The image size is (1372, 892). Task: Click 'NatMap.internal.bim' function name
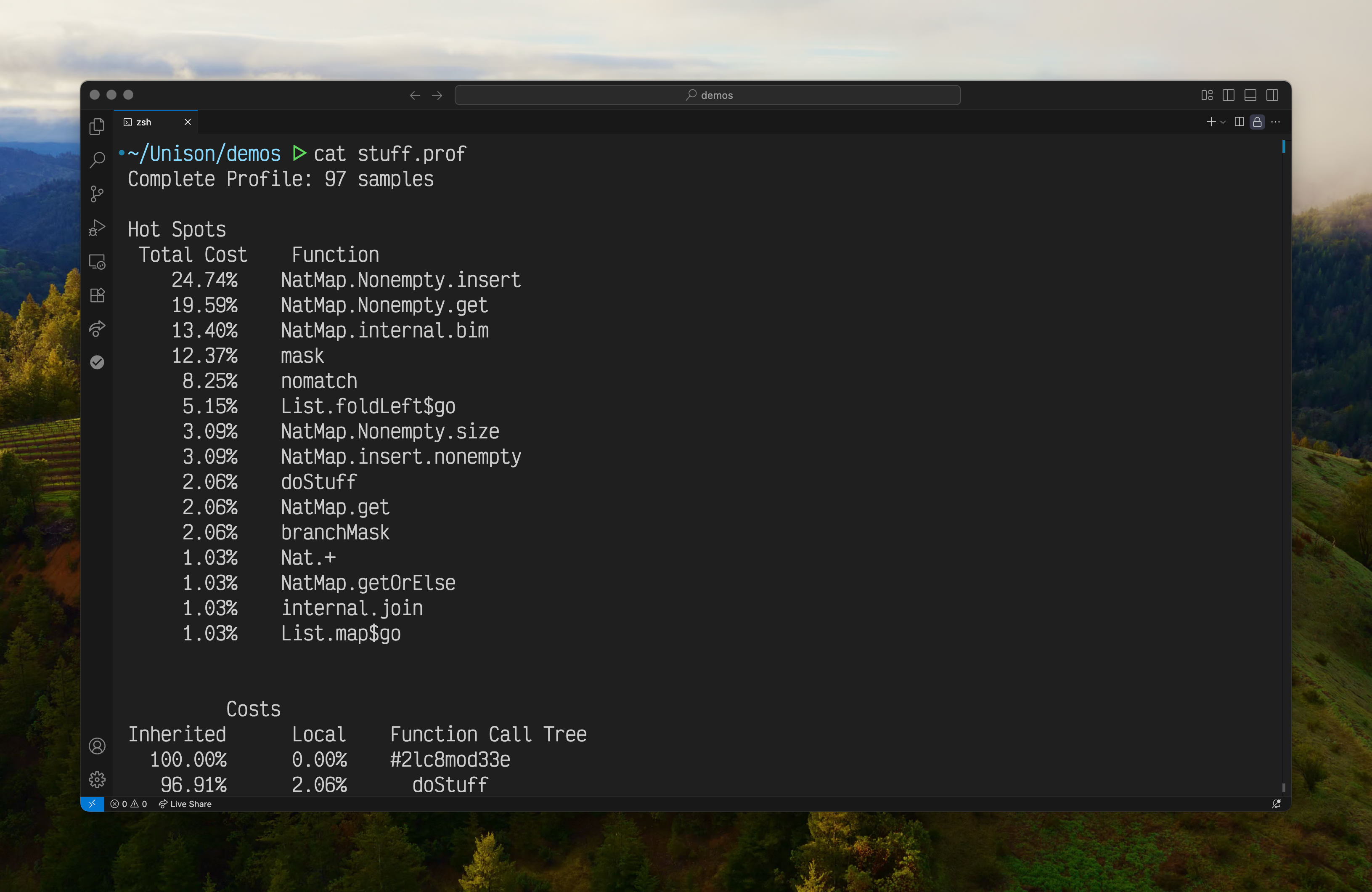click(384, 331)
